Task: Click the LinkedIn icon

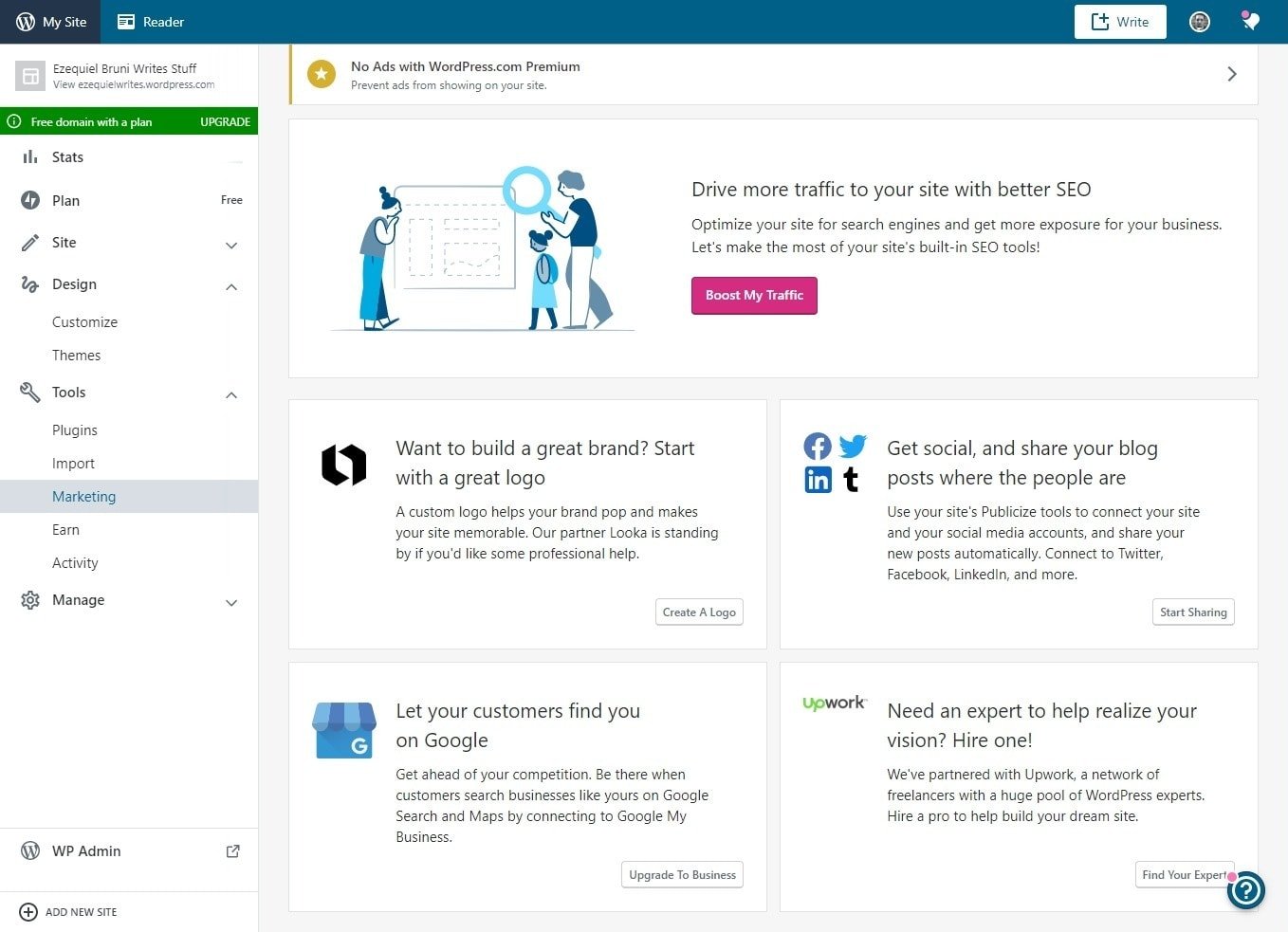Action: pos(818,480)
